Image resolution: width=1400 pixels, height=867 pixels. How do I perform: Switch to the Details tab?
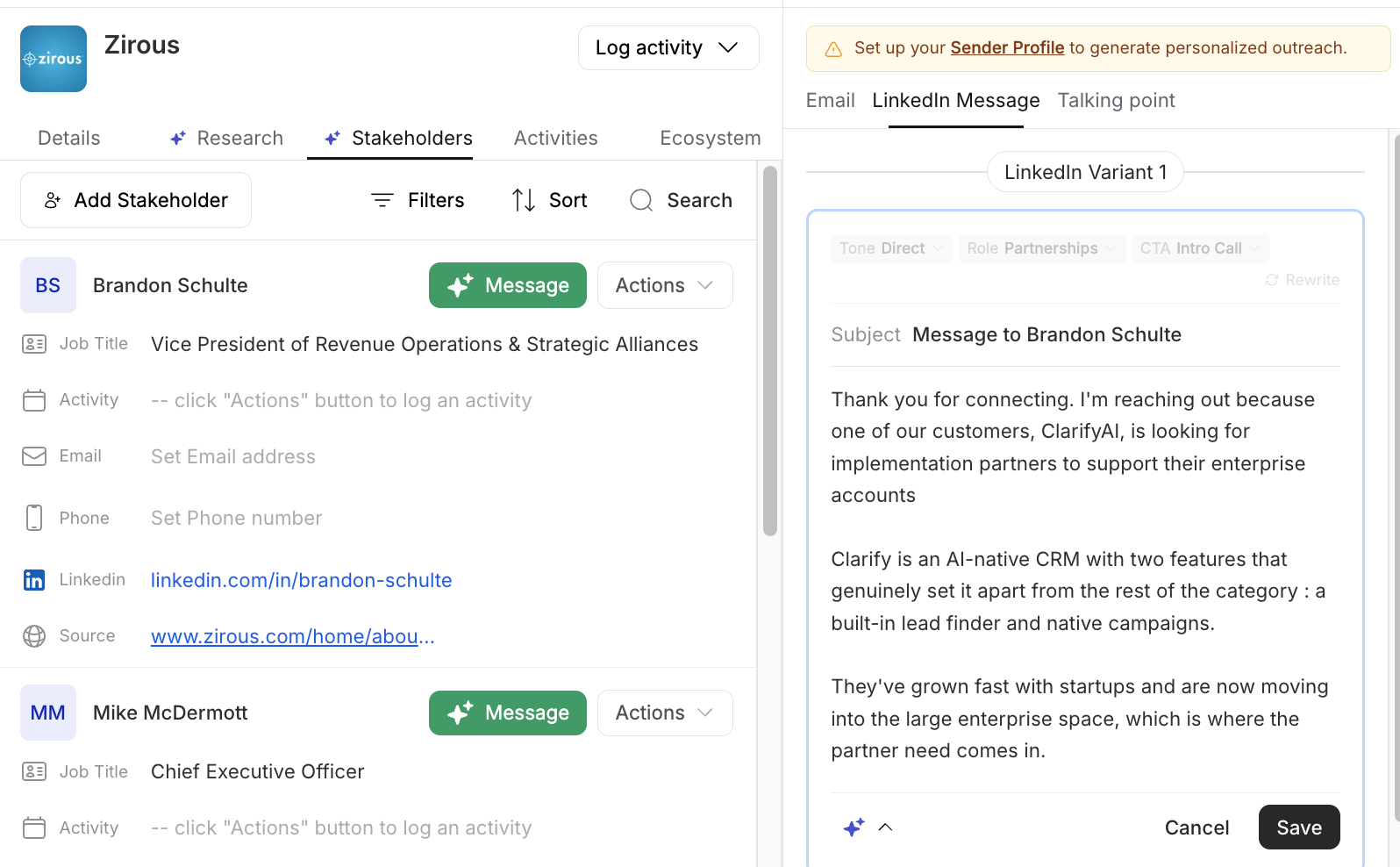click(x=69, y=138)
